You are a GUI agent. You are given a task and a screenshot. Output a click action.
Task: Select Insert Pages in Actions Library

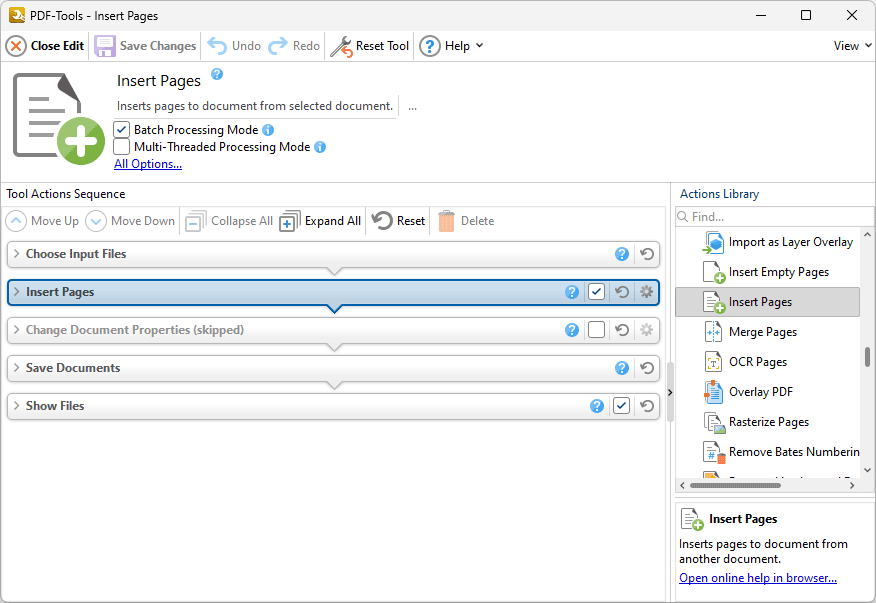[768, 302]
